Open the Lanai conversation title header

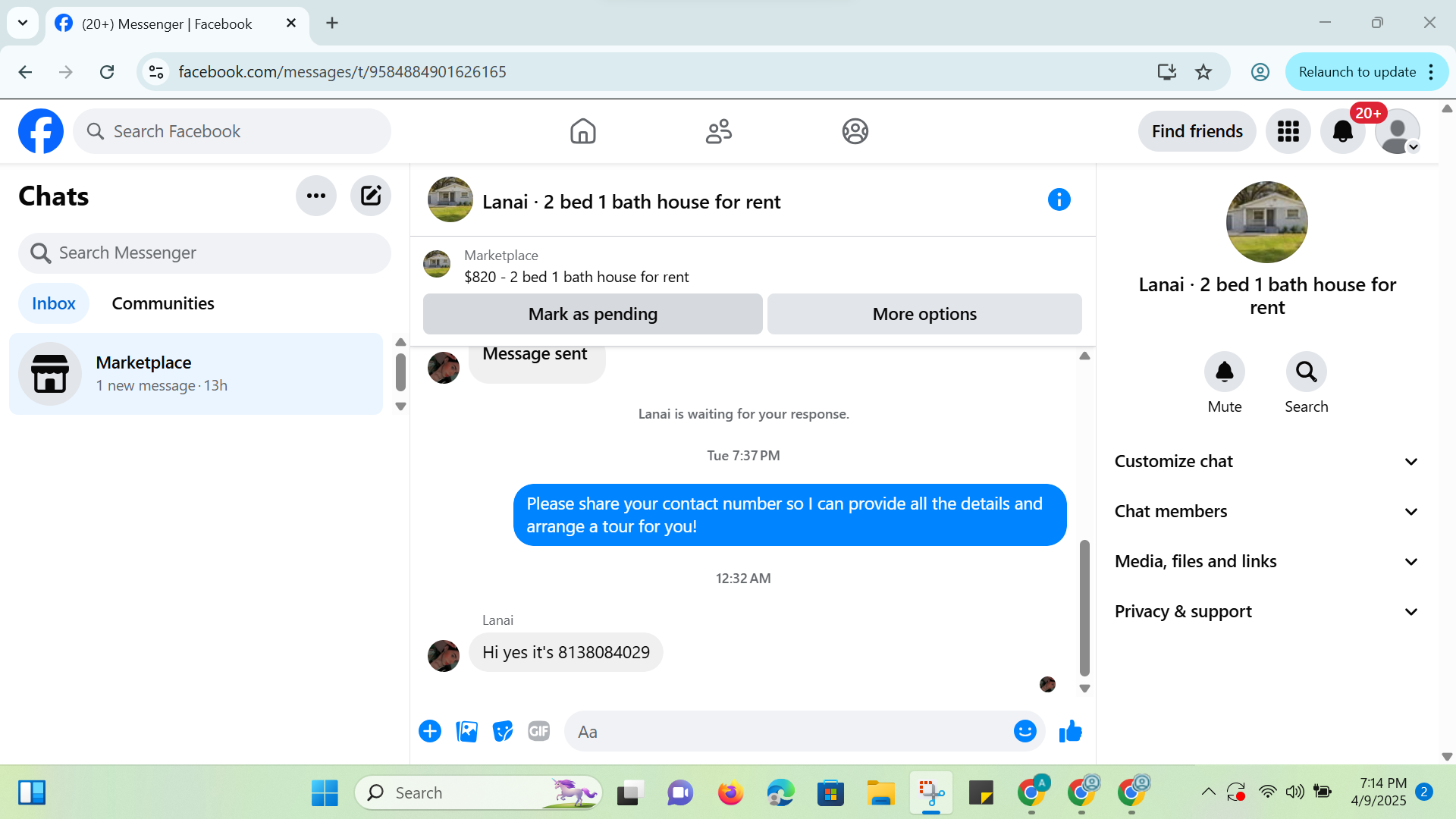(x=631, y=202)
